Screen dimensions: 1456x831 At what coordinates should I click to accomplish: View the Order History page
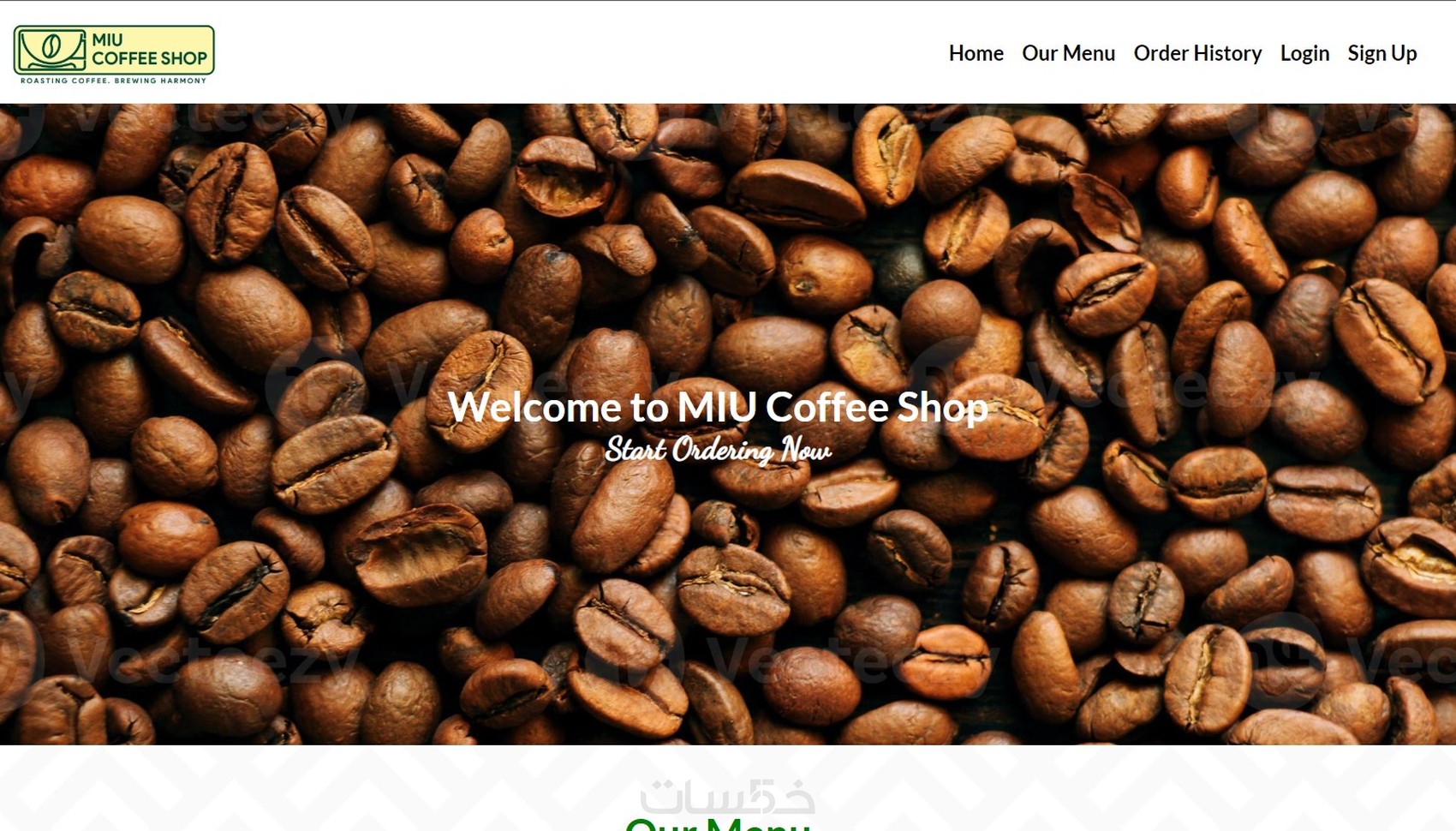coord(1197,53)
